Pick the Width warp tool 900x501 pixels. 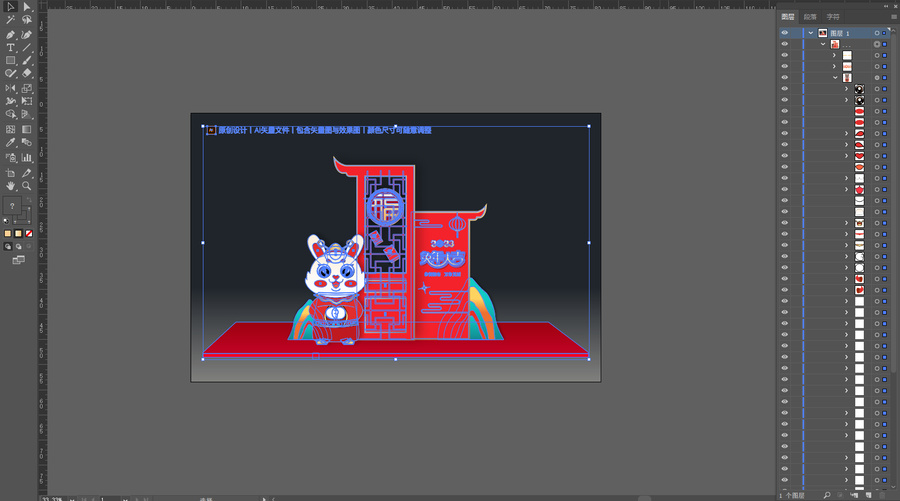(10, 101)
